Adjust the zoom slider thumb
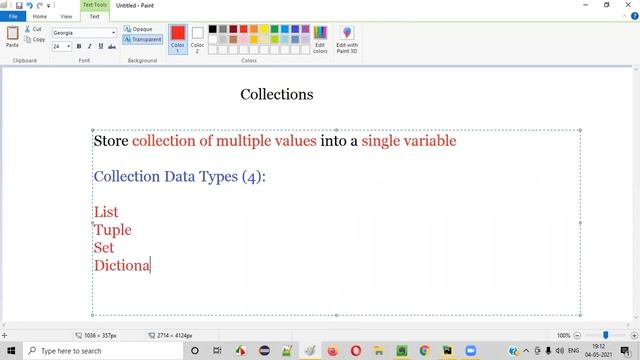The image size is (640, 360). [x=605, y=335]
